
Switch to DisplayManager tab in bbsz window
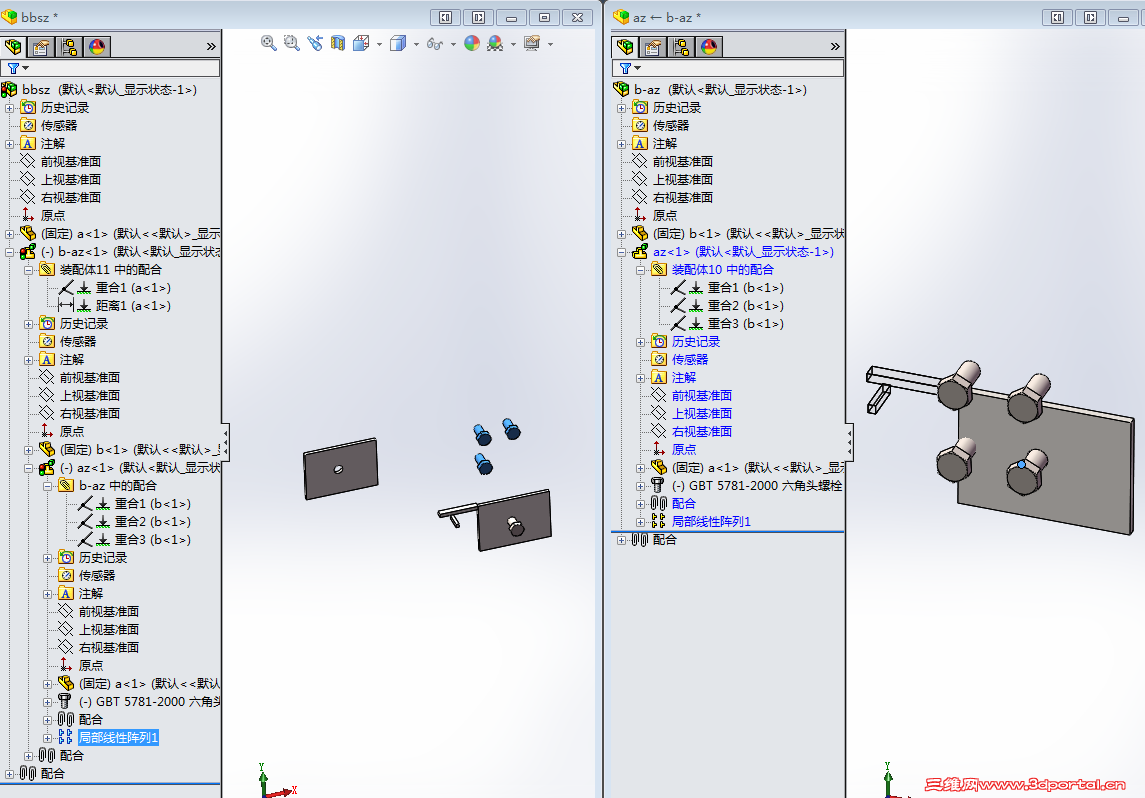pyautogui.click(x=96, y=47)
